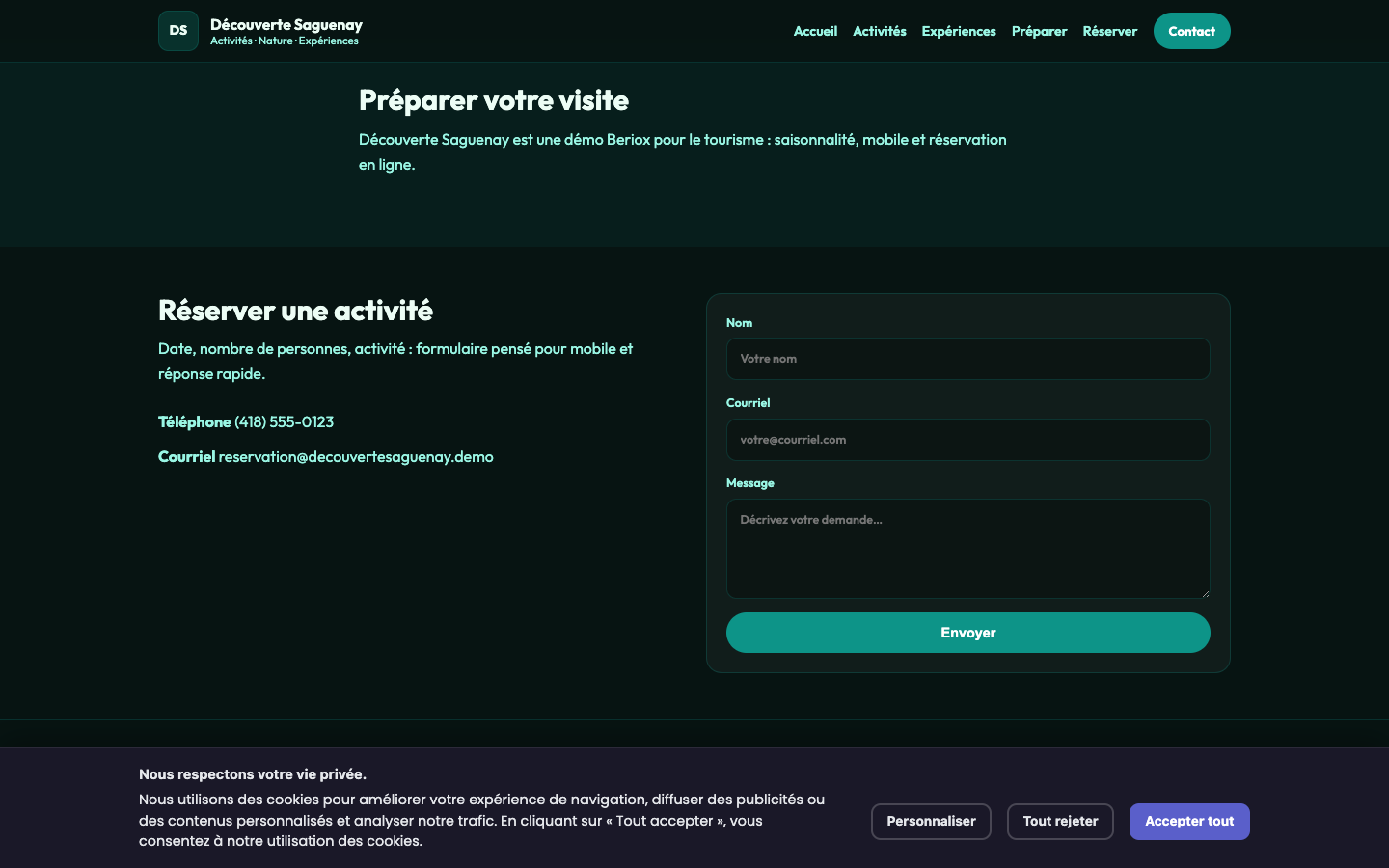Click the Préparer votre visite heading
Image resolution: width=1389 pixels, height=868 pixels.
(494, 100)
